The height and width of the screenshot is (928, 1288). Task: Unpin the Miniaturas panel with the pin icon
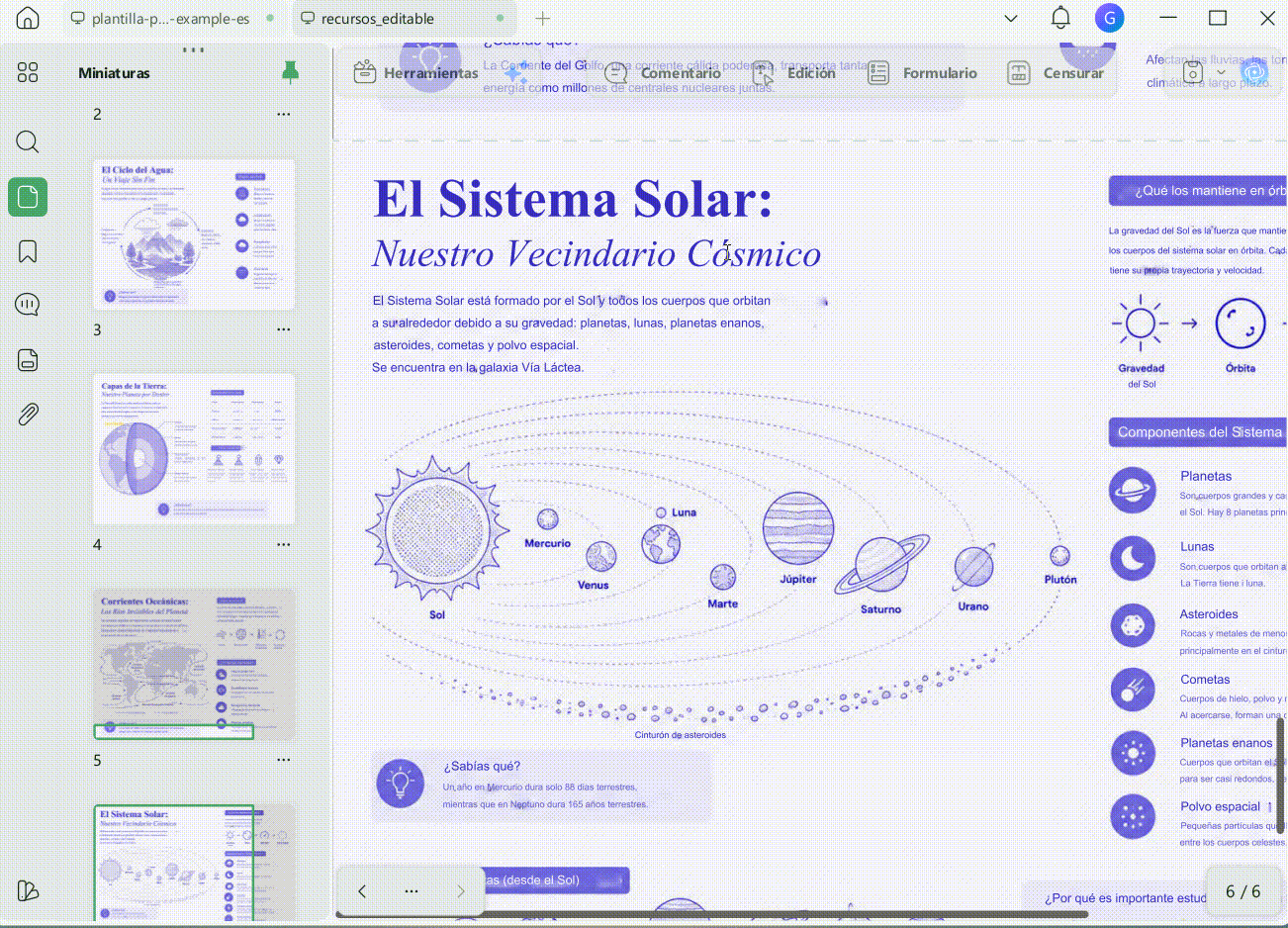point(290,71)
